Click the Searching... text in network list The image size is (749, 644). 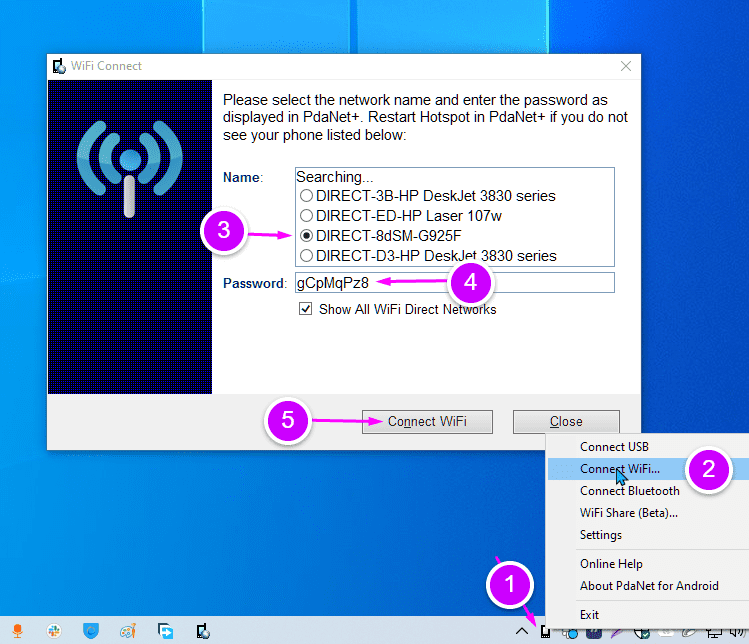coord(334,177)
